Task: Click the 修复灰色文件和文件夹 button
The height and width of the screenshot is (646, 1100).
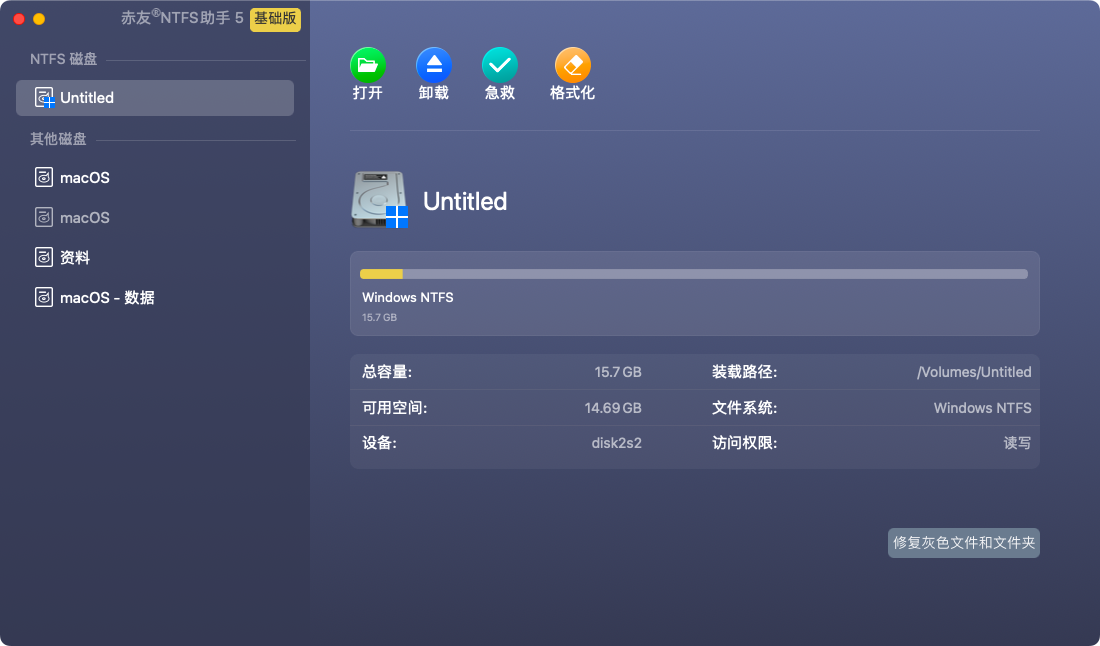Action: (964, 543)
